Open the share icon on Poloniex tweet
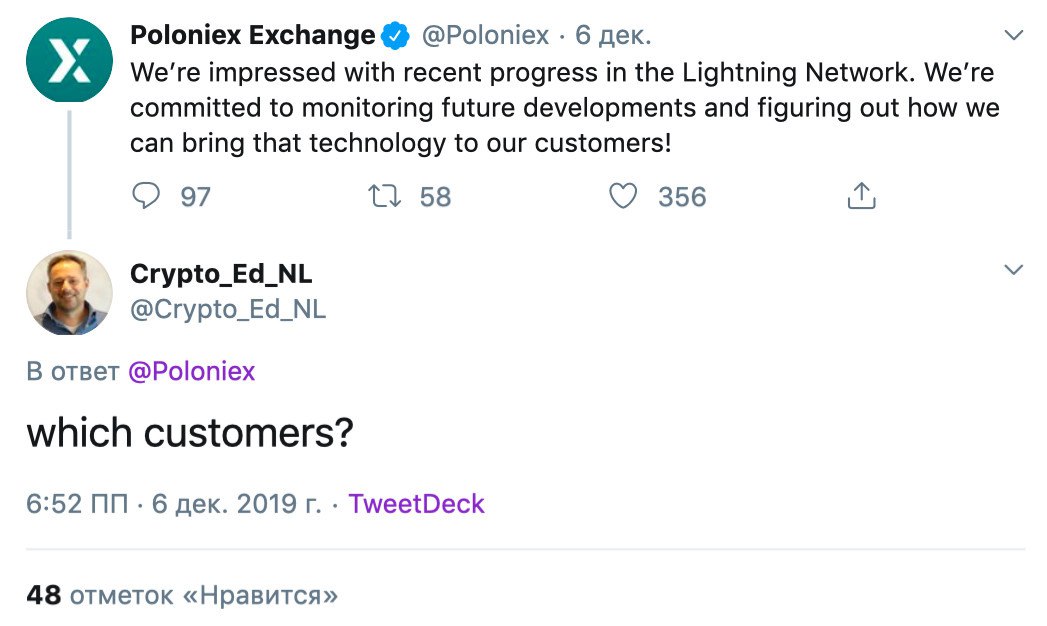This screenshot has width=1047, height=626. (x=861, y=196)
